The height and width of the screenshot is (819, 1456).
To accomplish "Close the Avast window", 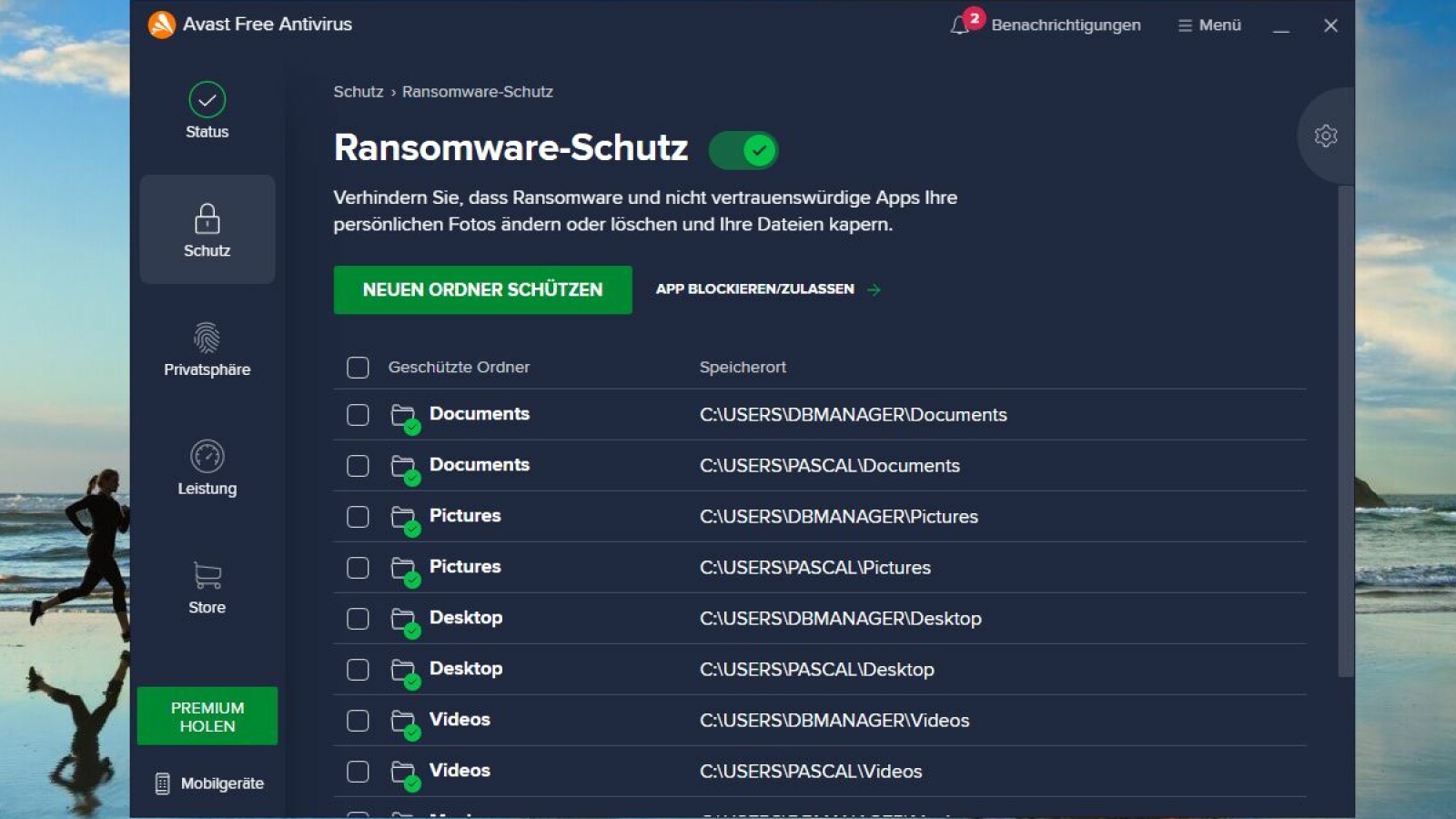I will (x=1330, y=25).
